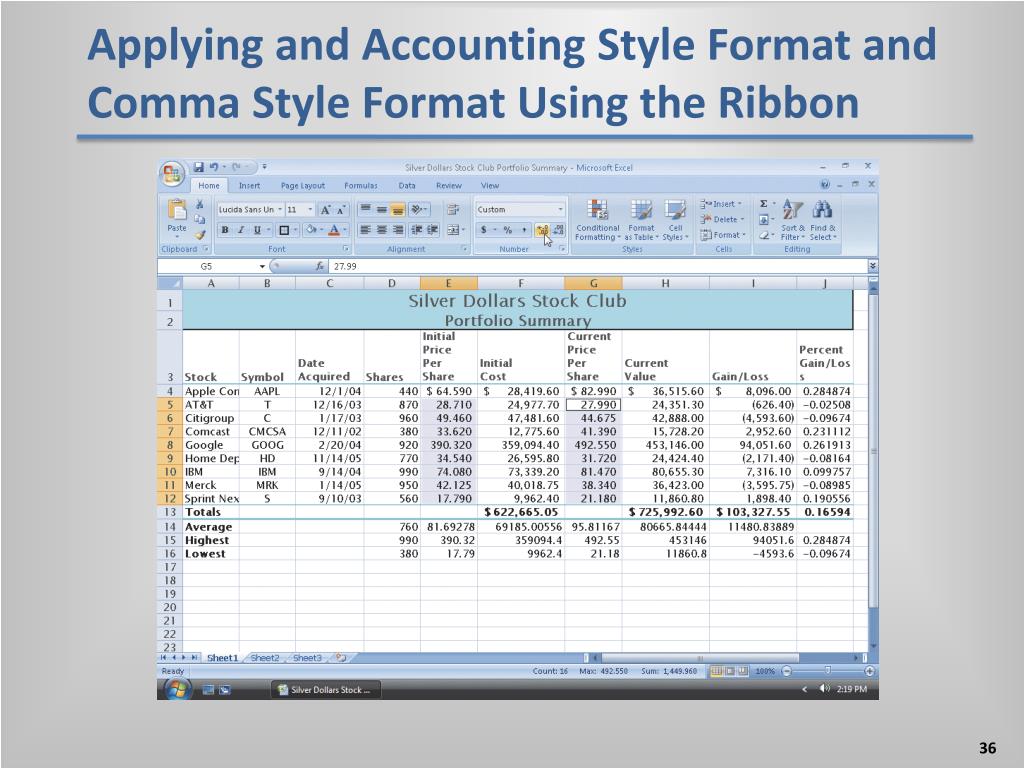
Task: Insert a new worksheet tab icon
Action: [x=340, y=658]
